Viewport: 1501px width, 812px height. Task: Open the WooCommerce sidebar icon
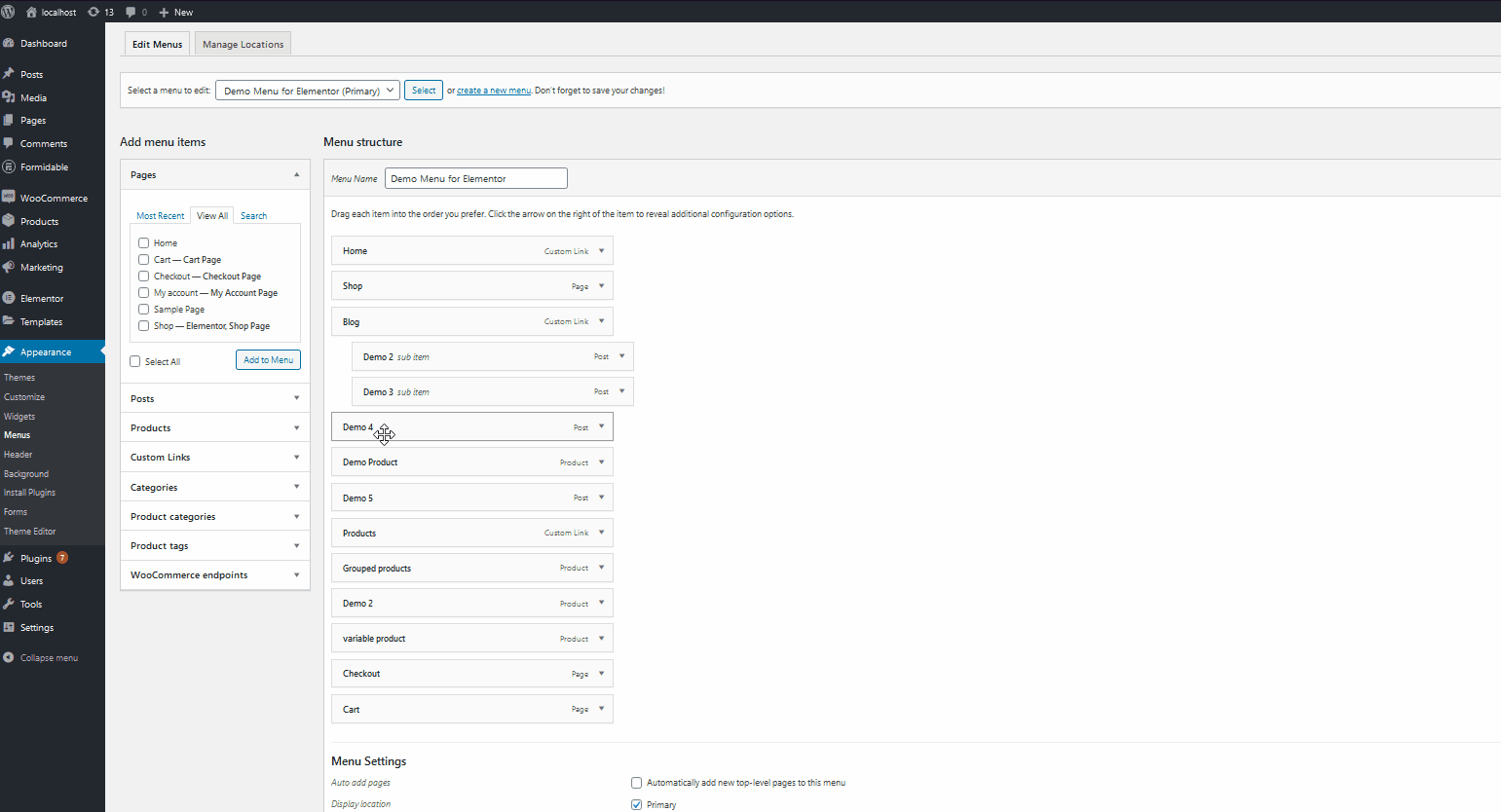coord(9,198)
